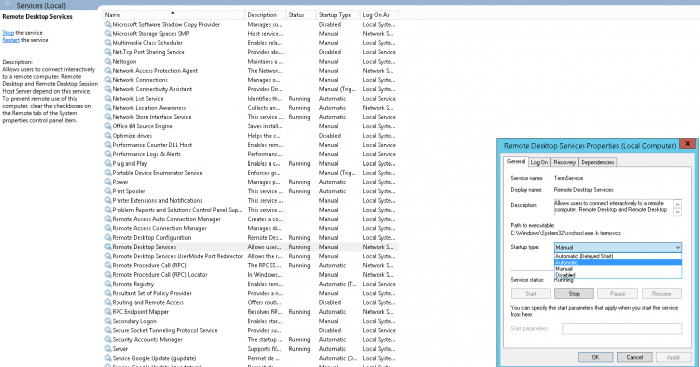700x367 pixels.
Task: Select Remote Access Auto Connection Manager row
Action: [x=250, y=219]
